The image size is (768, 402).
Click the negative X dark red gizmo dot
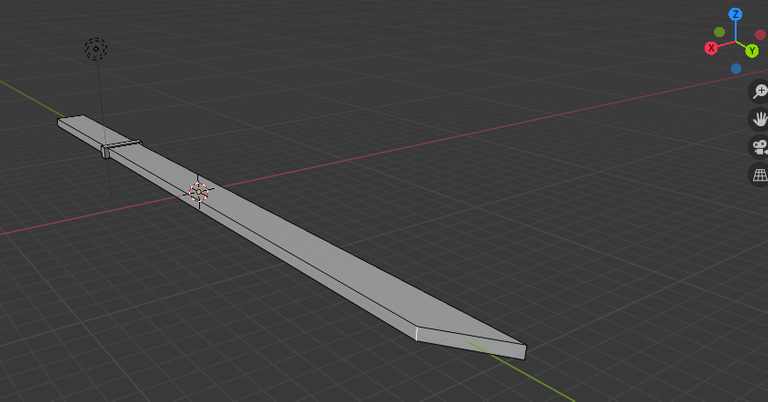(x=760, y=35)
